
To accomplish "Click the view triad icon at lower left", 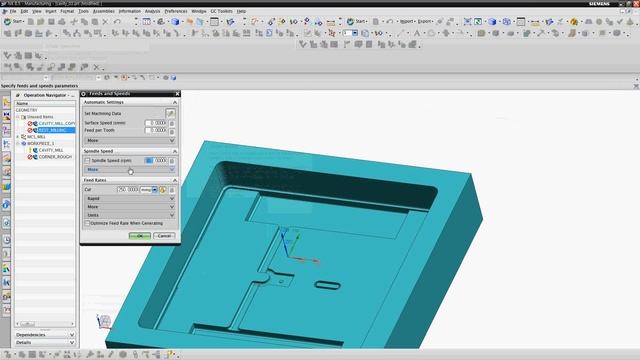I will (104, 321).
